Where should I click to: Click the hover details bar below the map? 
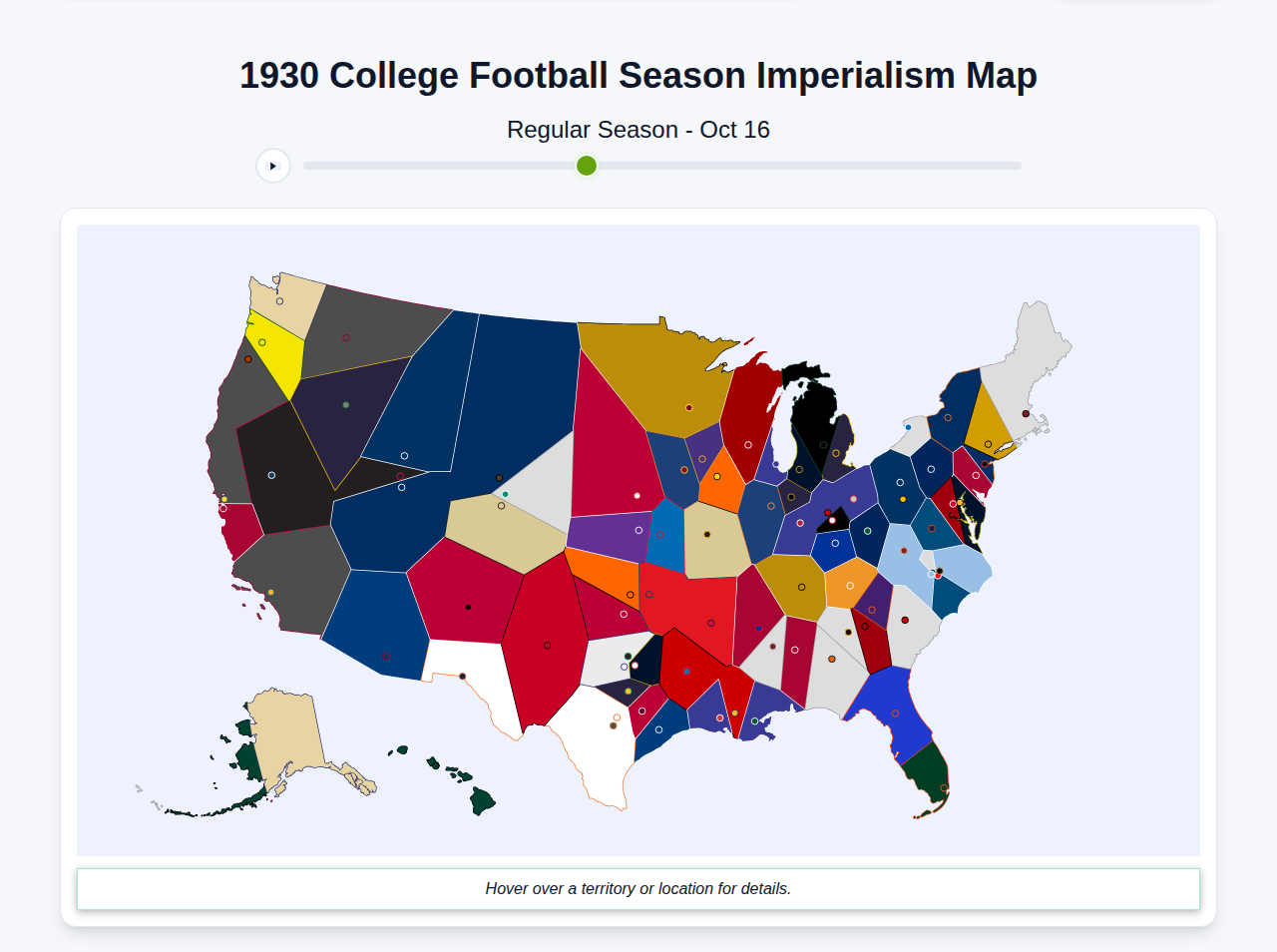click(638, 888)
